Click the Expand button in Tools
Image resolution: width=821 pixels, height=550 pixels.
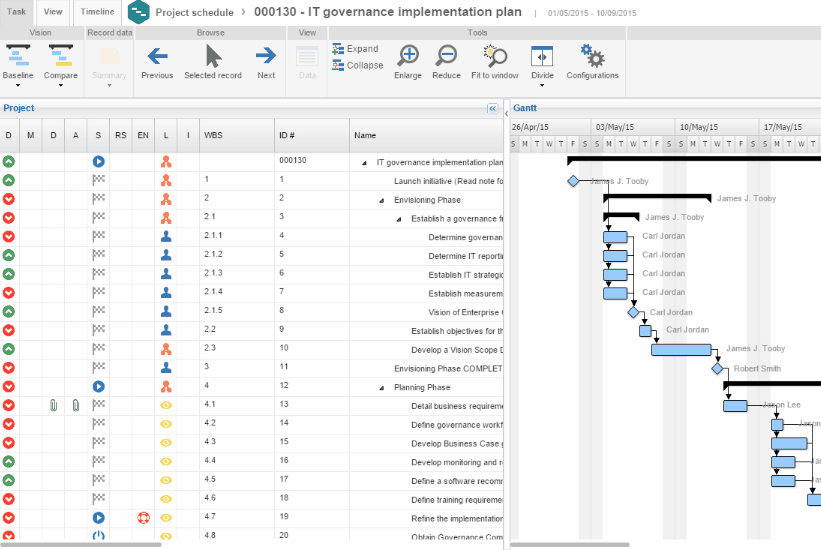coord(355,49)
